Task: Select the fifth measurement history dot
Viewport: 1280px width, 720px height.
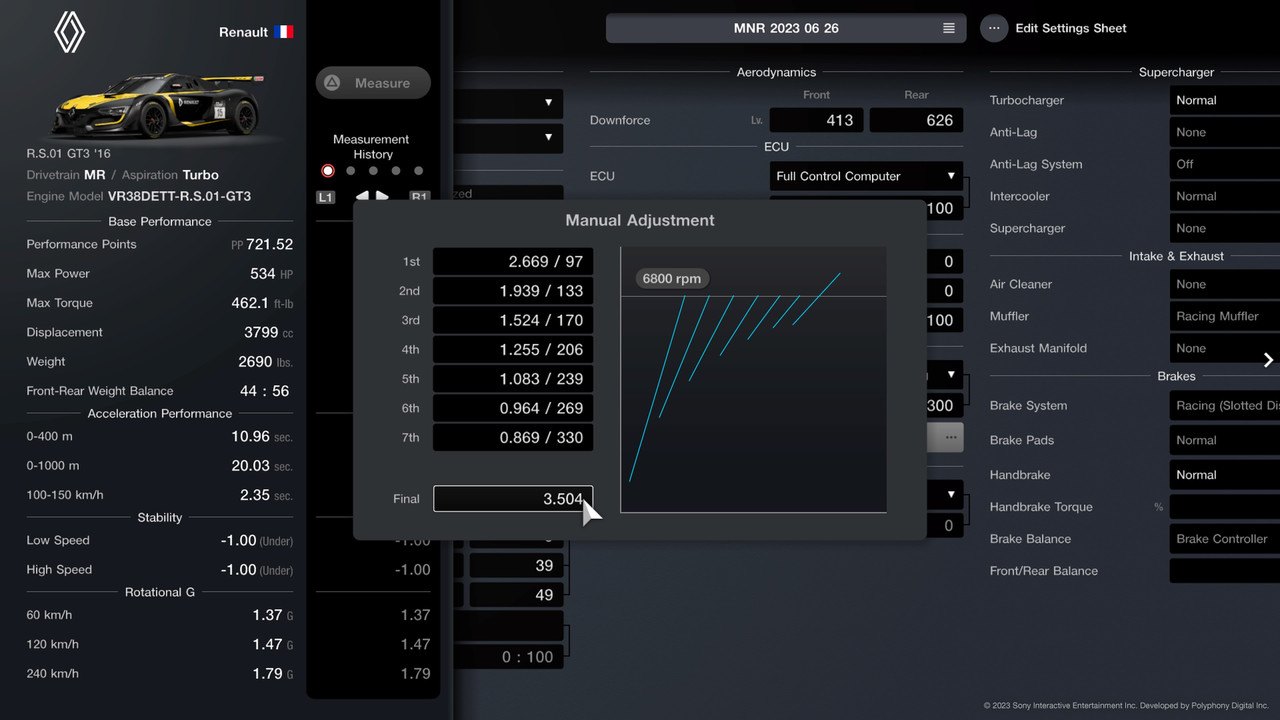Action: pos(419,171)
